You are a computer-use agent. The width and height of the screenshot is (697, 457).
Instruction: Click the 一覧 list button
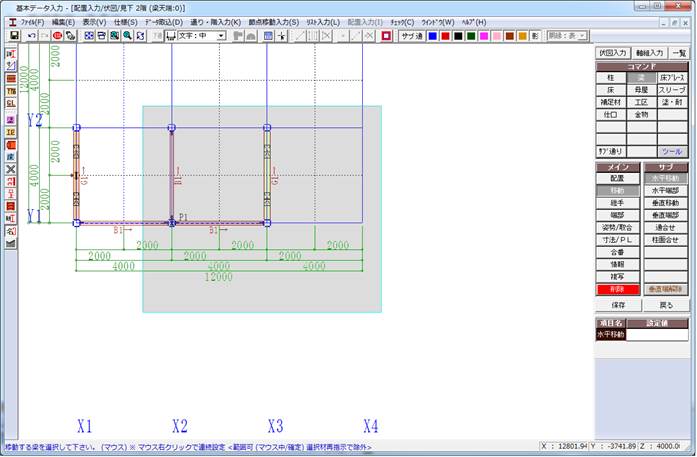679,53
